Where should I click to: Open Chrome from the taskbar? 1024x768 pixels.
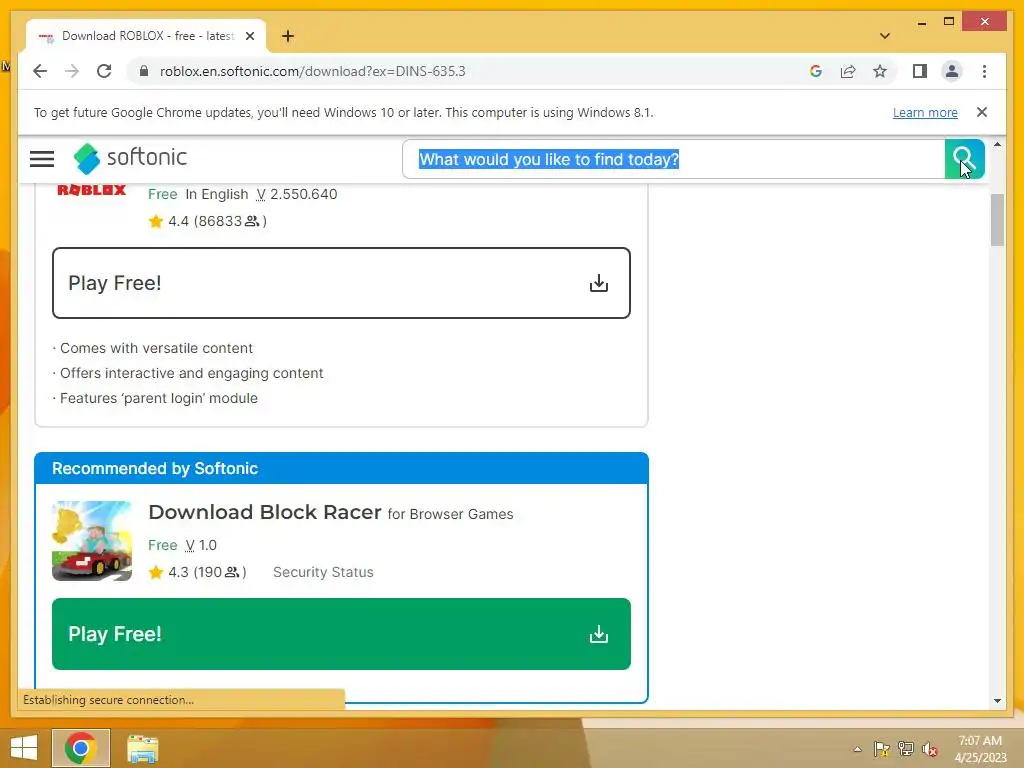coord(81,748)
